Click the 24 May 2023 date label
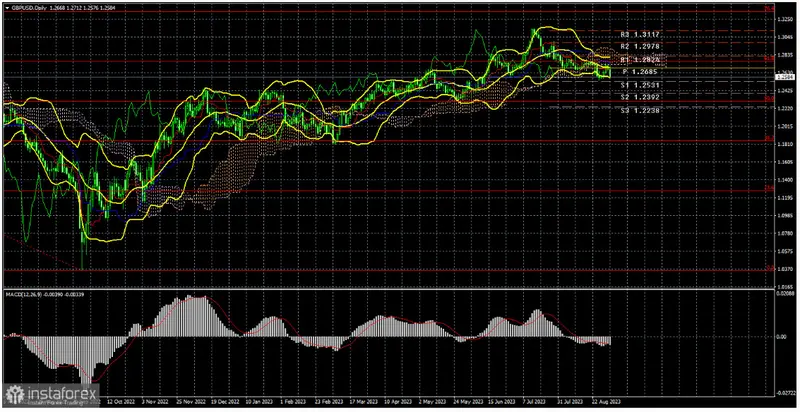Image resolution: width=800 pixels, height=412 pixels. tap(466, 403)
